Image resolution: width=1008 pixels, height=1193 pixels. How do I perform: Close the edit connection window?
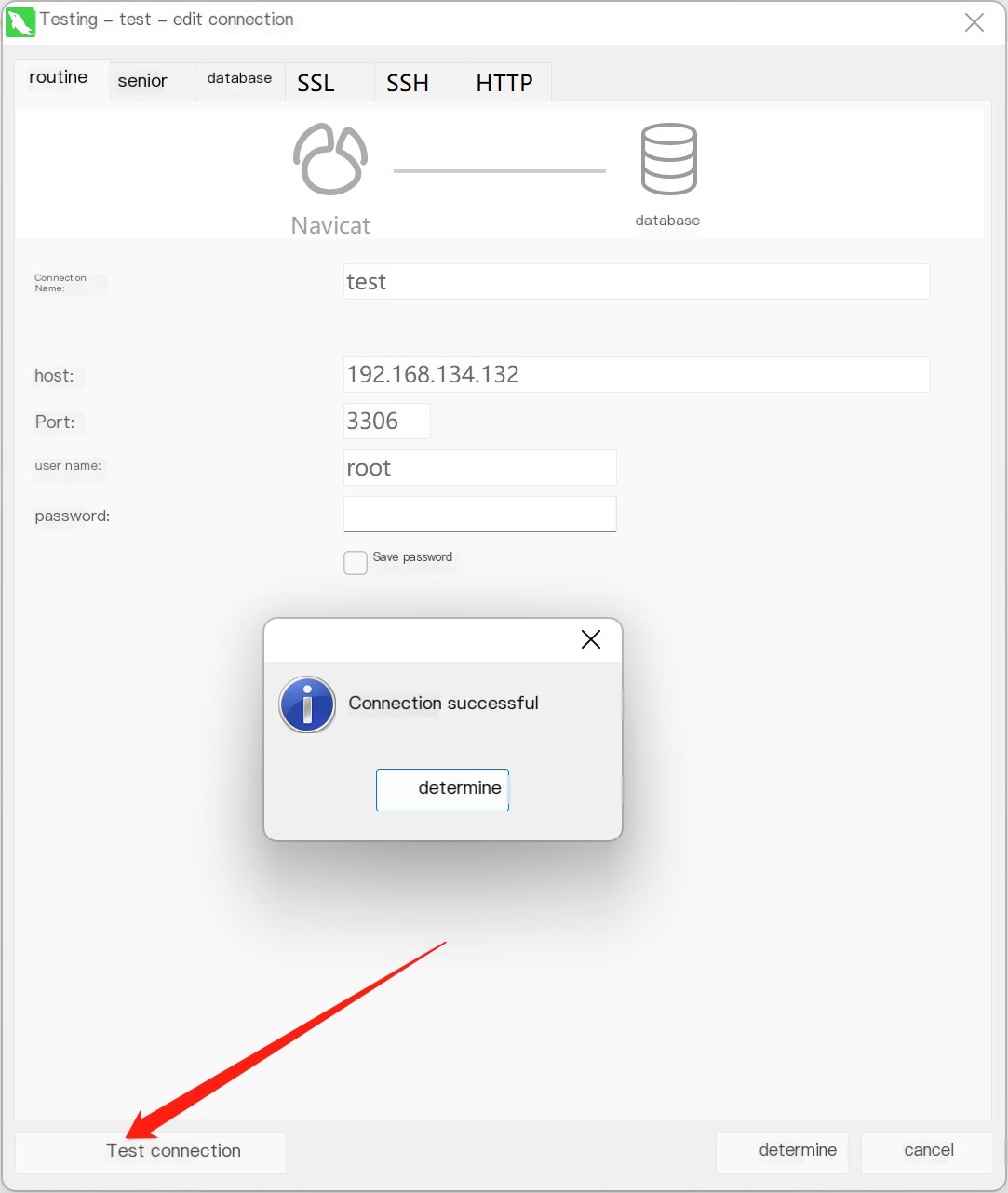[974, 22]
